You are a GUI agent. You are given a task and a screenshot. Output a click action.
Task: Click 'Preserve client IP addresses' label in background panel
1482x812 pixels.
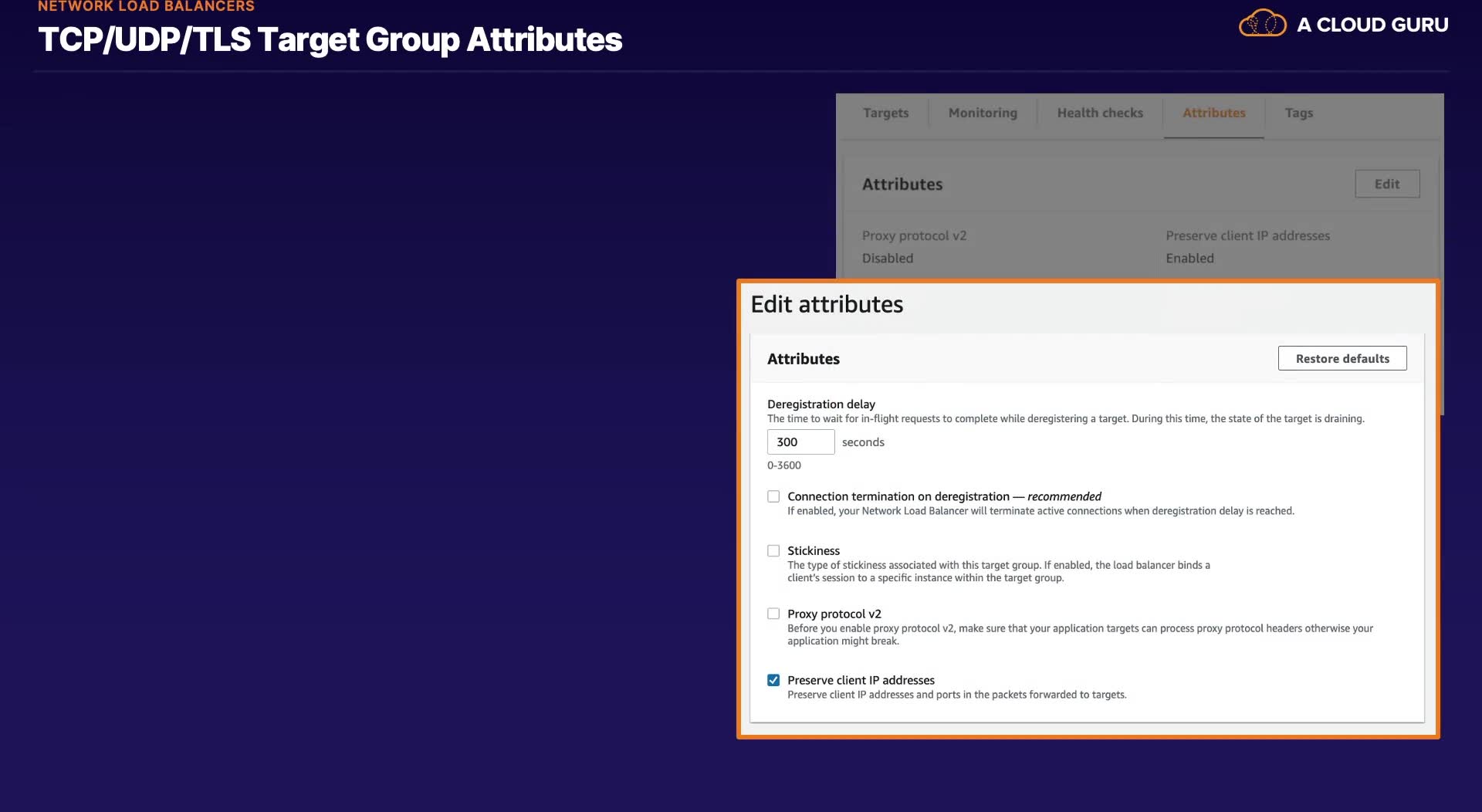tap(1248, 235)
